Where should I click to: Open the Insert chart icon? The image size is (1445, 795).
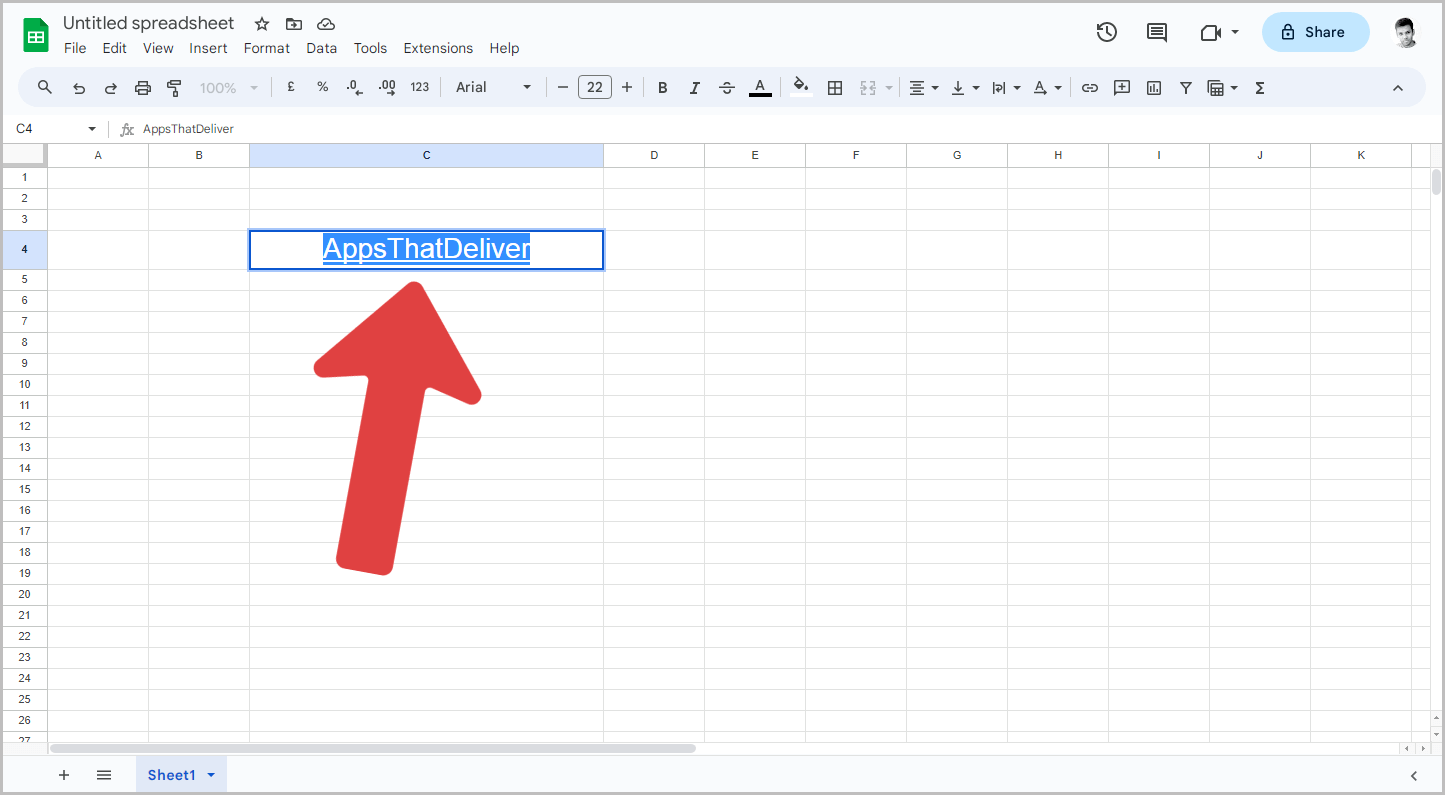point(1153,87)
